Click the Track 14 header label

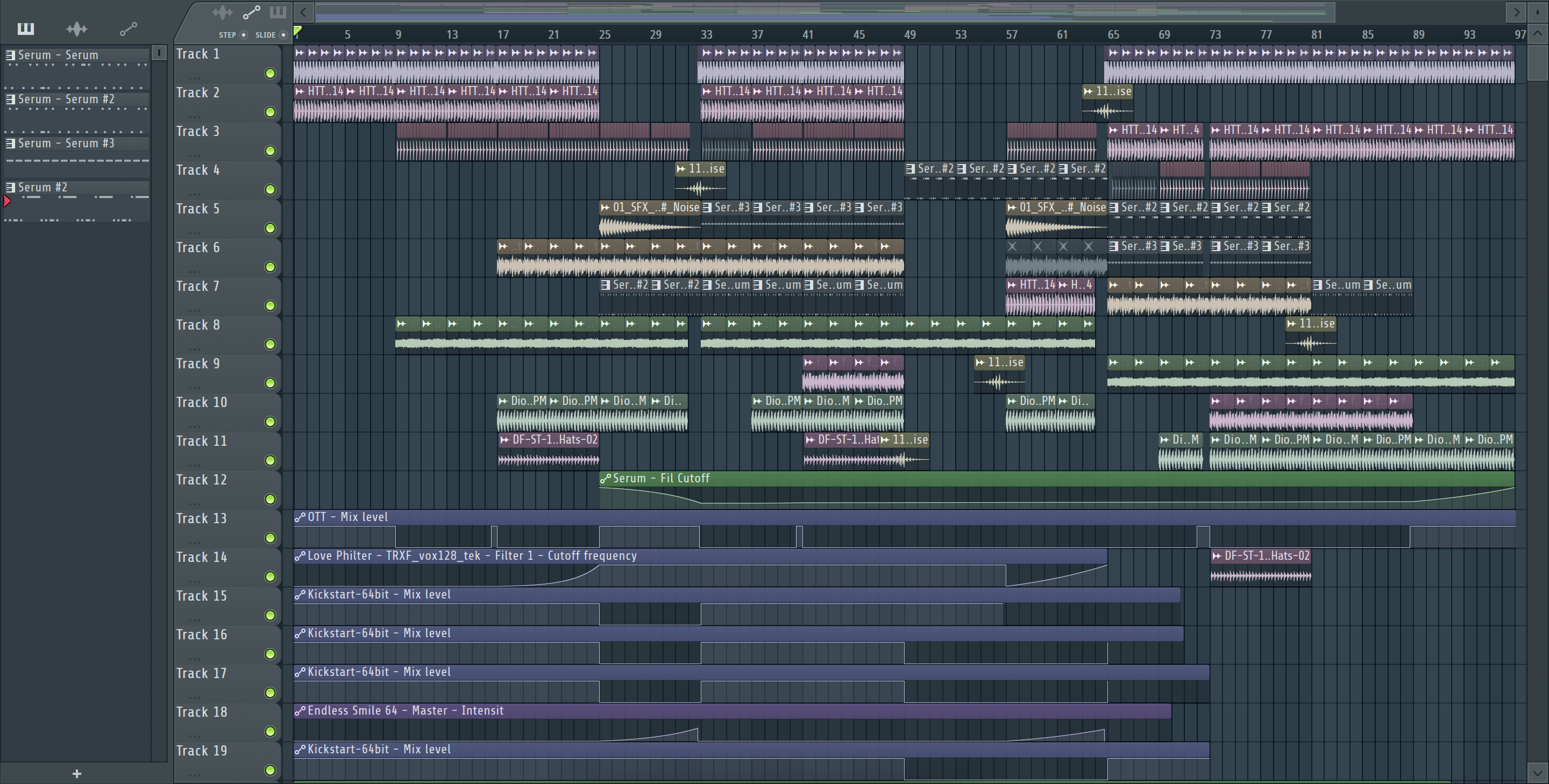tap(202, 557)
